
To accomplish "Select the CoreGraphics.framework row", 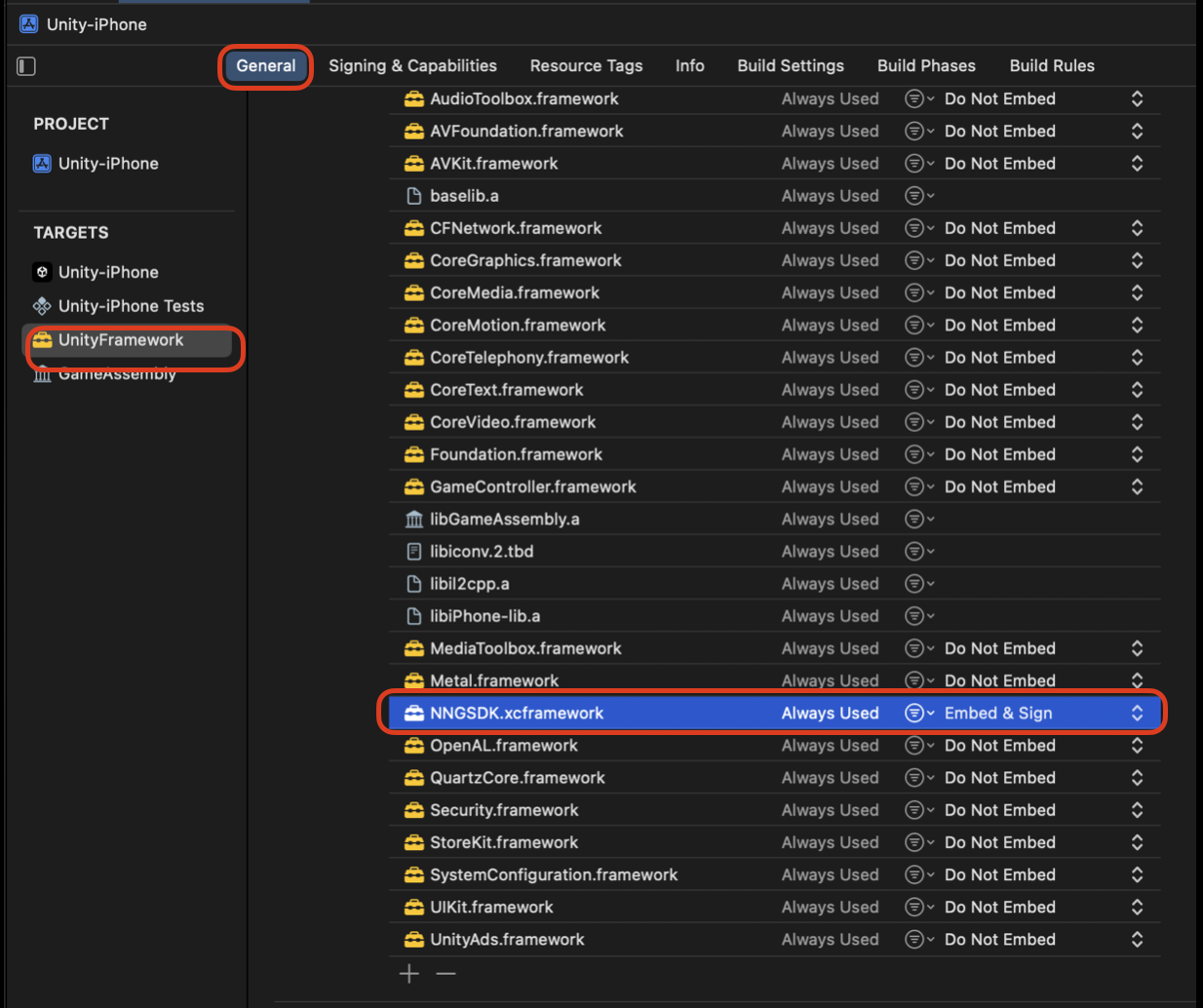I will [x=774, y=260].
